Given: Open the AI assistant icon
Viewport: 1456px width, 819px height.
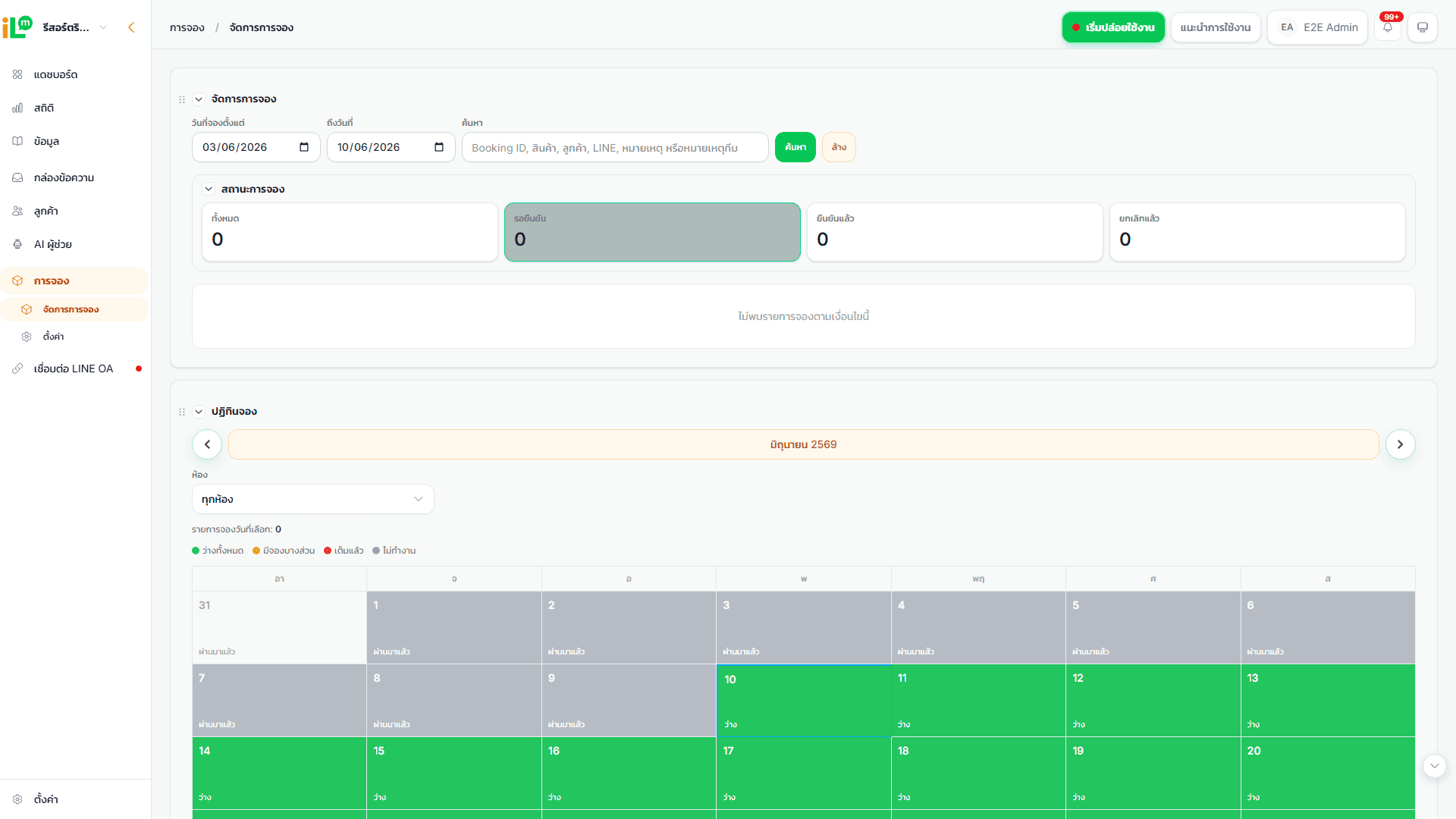Looking at the screenshot, I should click(17, 244).
